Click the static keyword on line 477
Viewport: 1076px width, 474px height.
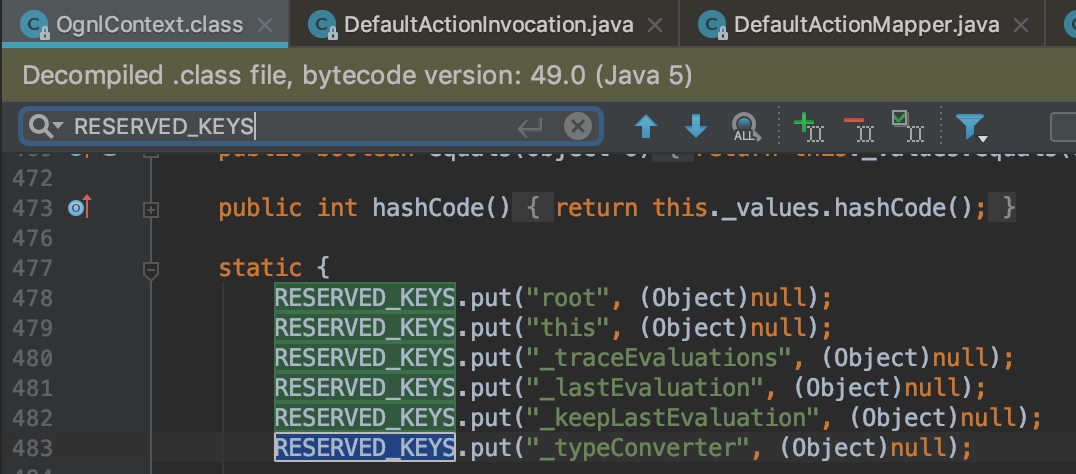tap(260, 268)
